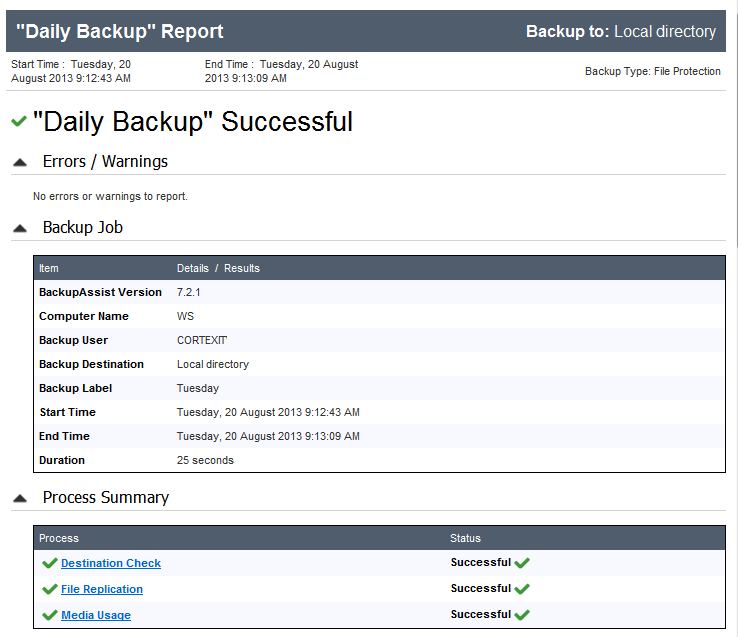Click the "Daily Backup" Report title in header

[120, 32]
